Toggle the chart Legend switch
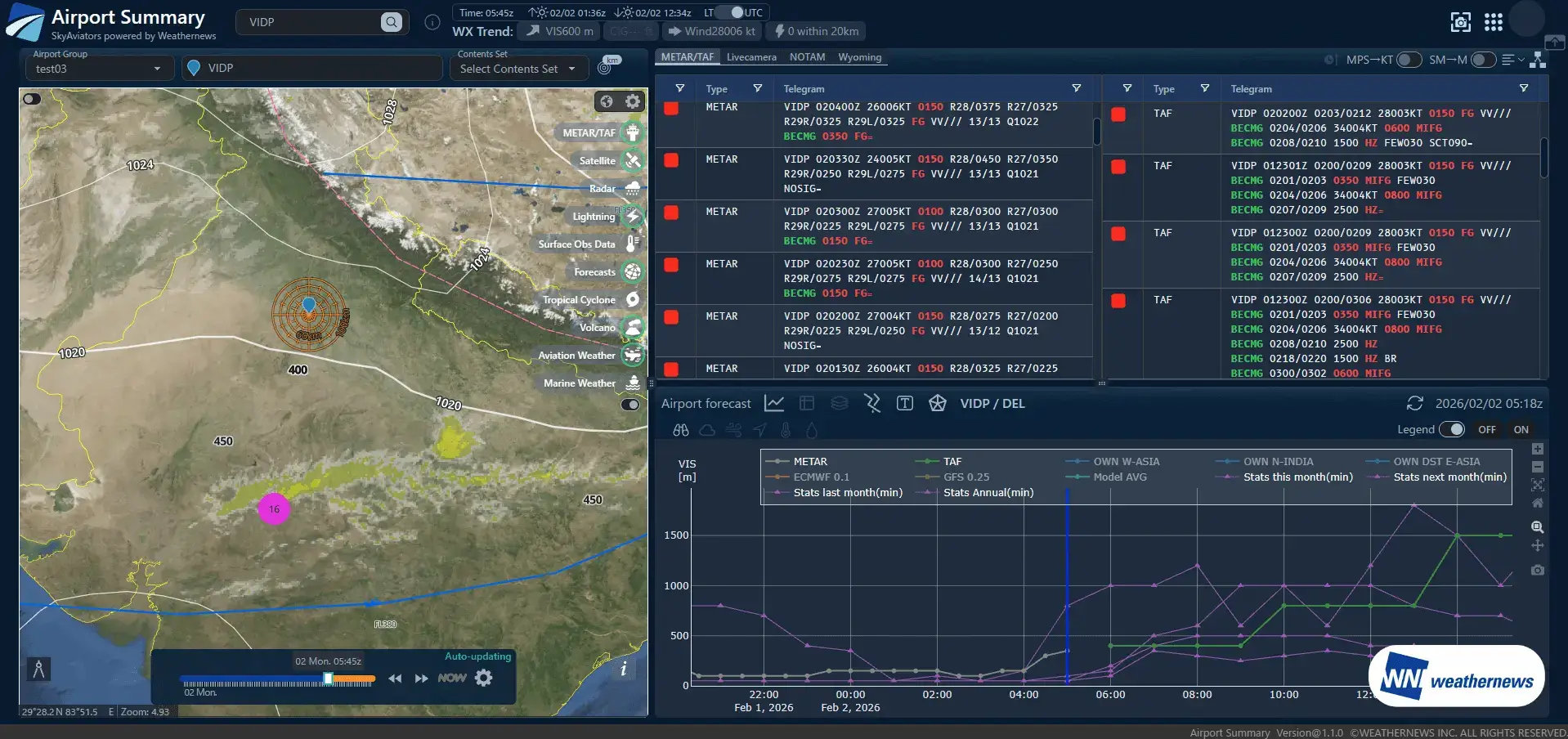 [1451, 429]
